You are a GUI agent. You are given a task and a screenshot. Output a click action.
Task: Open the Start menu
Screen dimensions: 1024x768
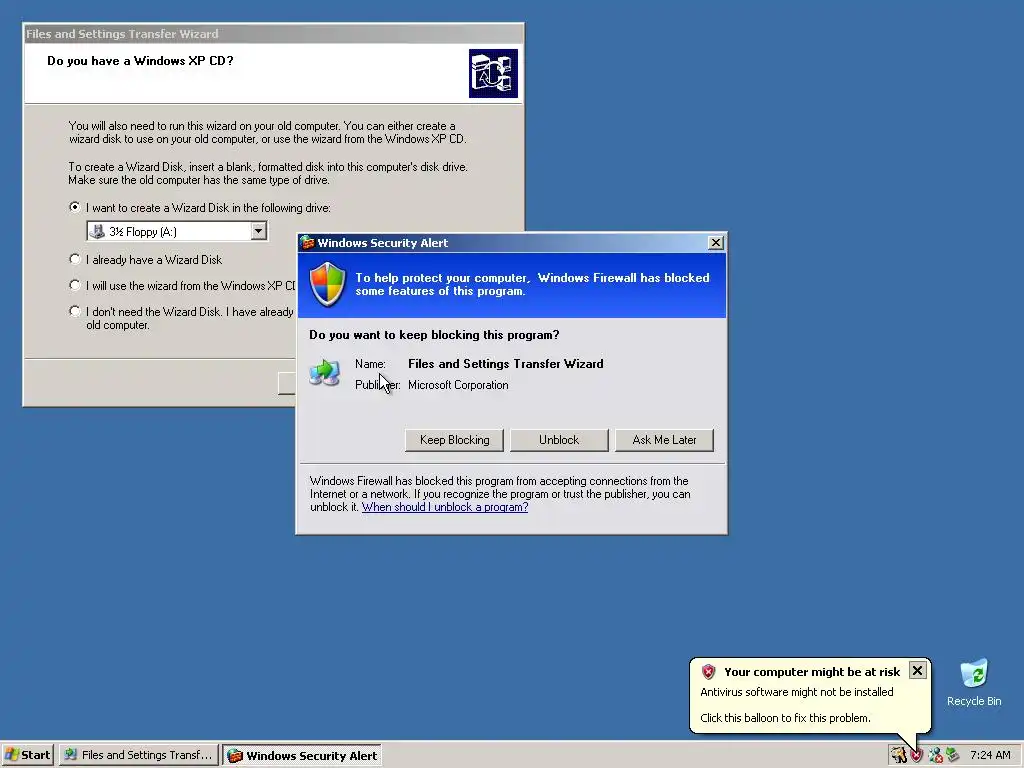28,755
